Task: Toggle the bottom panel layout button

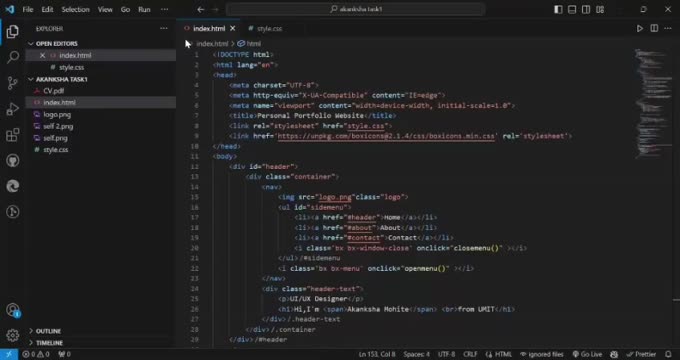Action: (x=572, y=10)
